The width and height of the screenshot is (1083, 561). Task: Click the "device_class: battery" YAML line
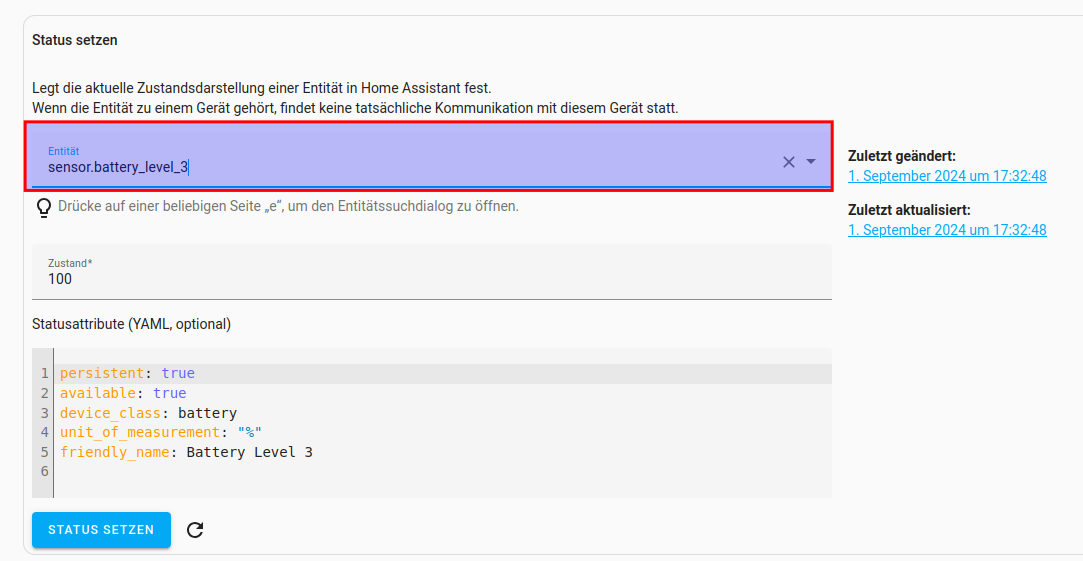tap(148, 413)
